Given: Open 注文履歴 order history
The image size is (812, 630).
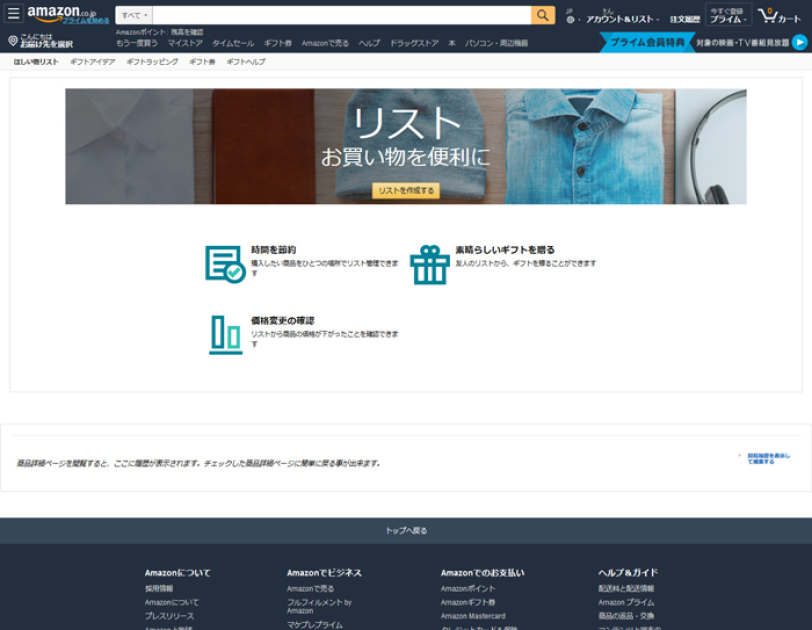Looking at the screenshot, I should (x=685, y=19).
